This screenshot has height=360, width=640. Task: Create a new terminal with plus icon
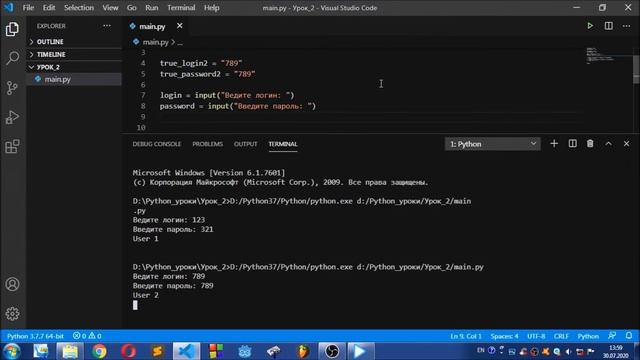[554, 144]
